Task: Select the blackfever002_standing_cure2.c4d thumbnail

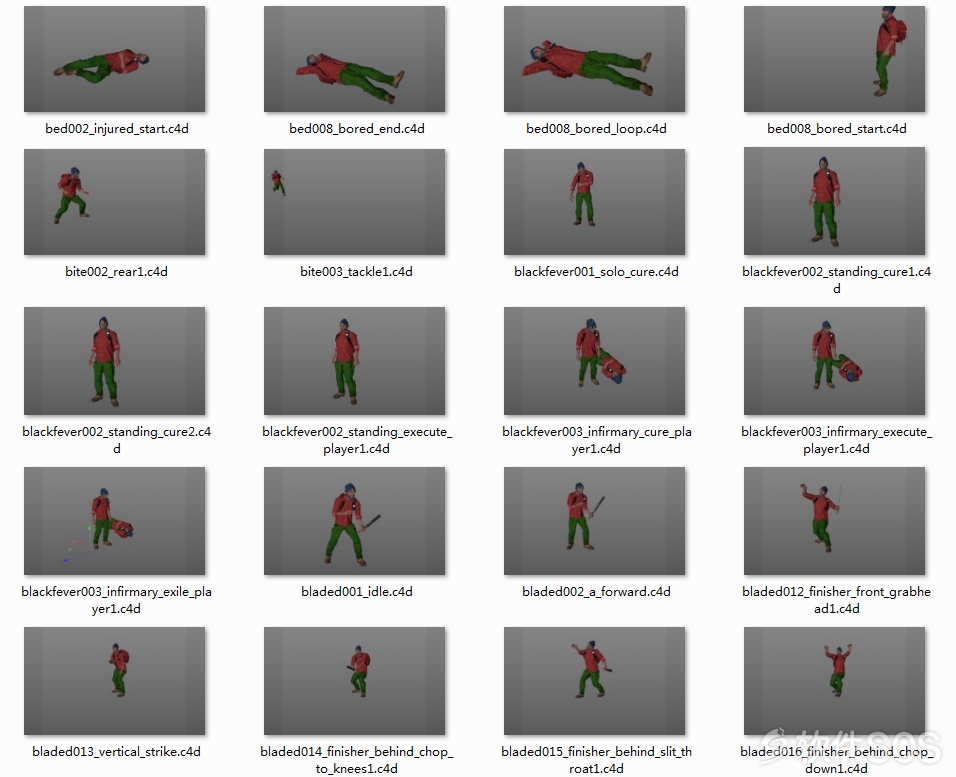Action: point(115,361)
